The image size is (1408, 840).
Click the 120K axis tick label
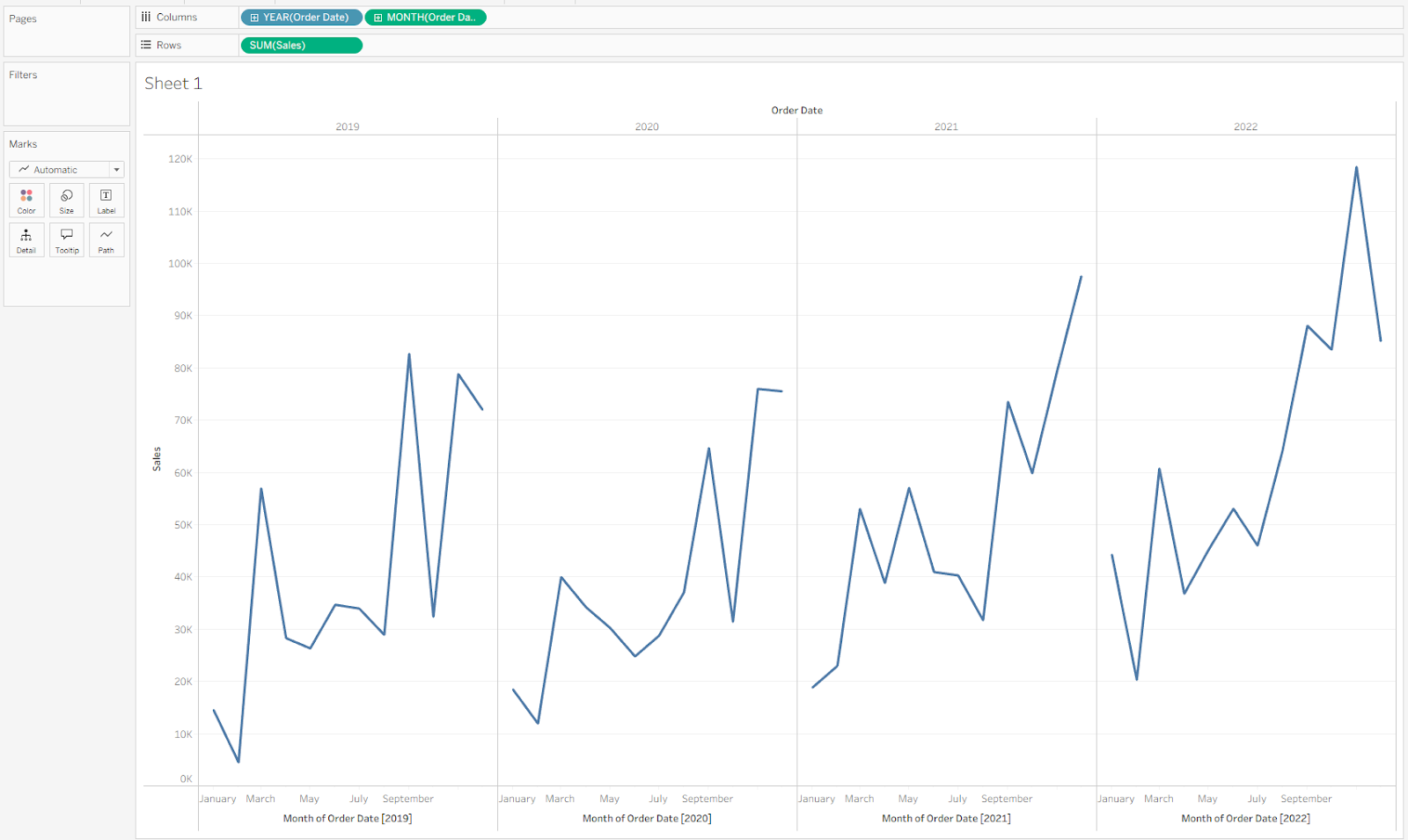tap(180, 159)
